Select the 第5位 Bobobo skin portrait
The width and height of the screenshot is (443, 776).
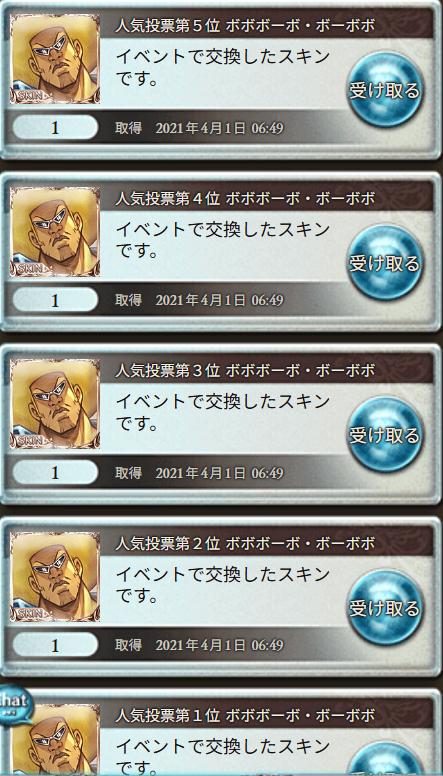click(55, 59)
